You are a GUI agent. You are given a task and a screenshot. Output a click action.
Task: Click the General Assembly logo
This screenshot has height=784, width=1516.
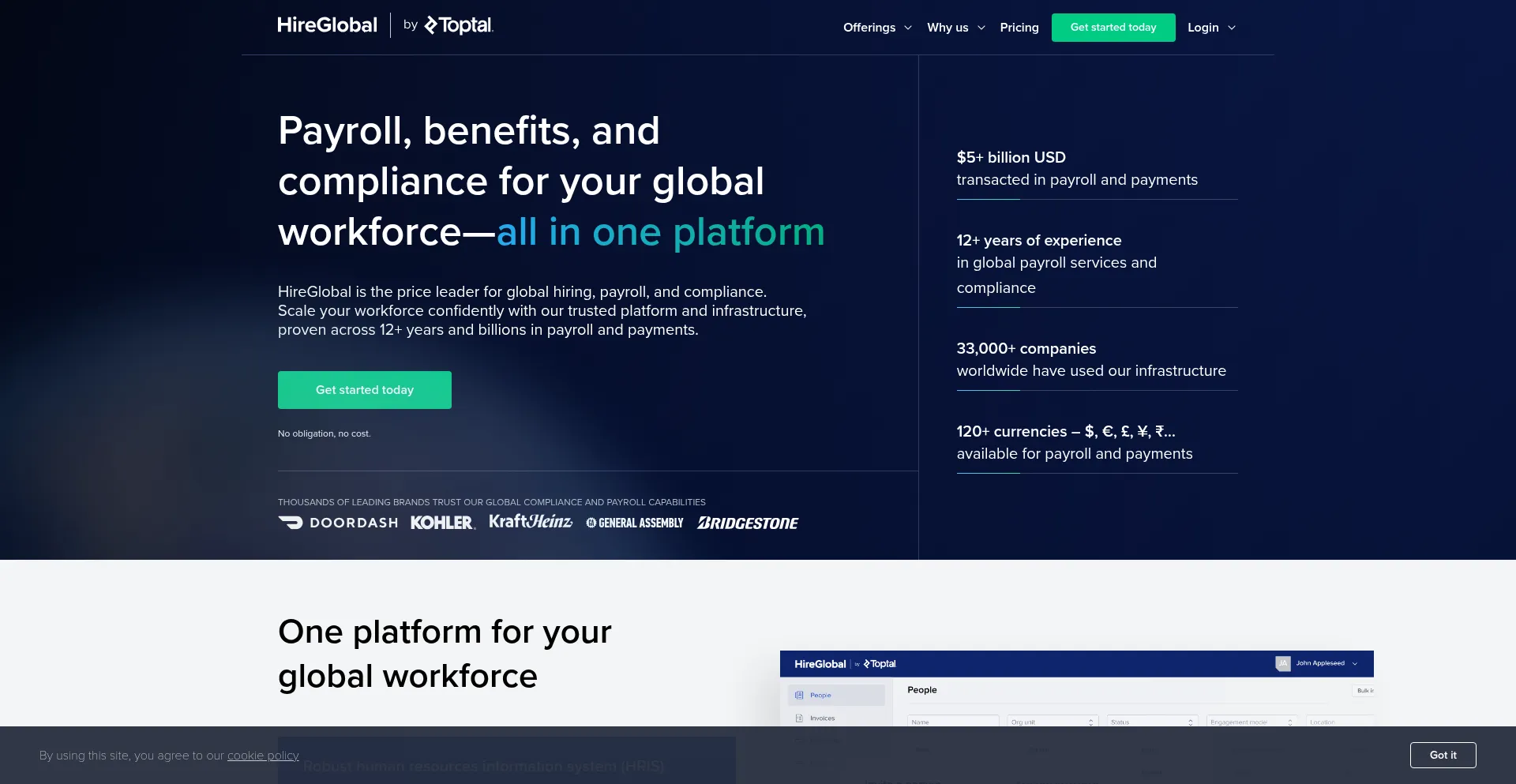coord(634,522)
